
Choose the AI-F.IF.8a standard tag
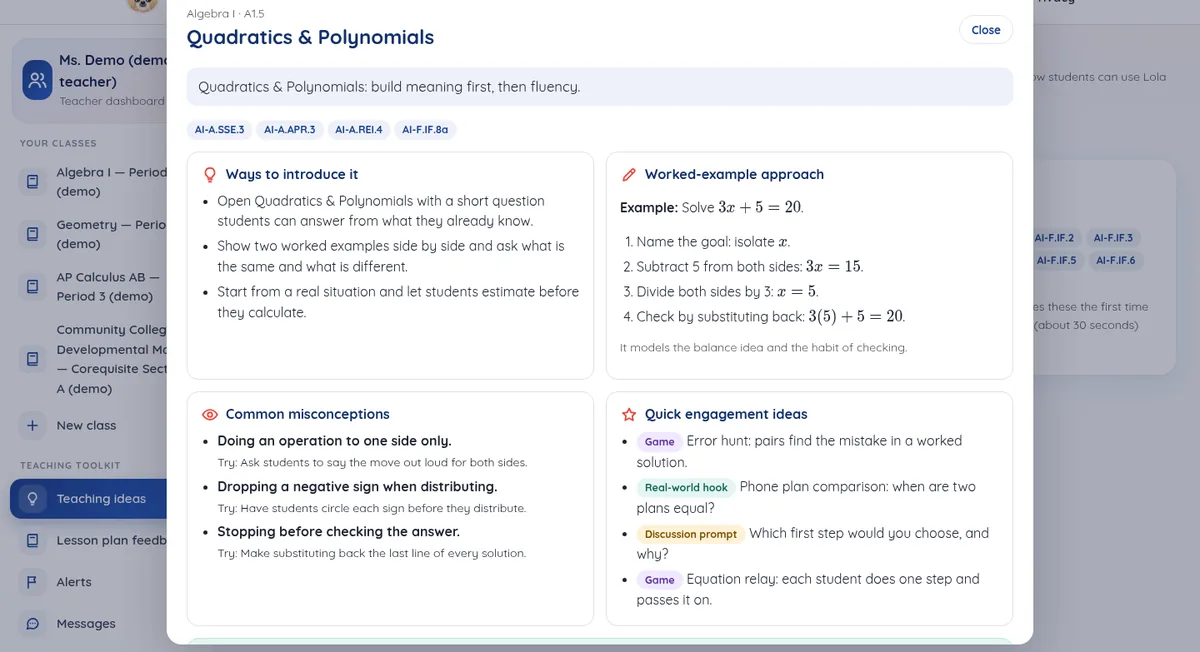click(425, 129)
